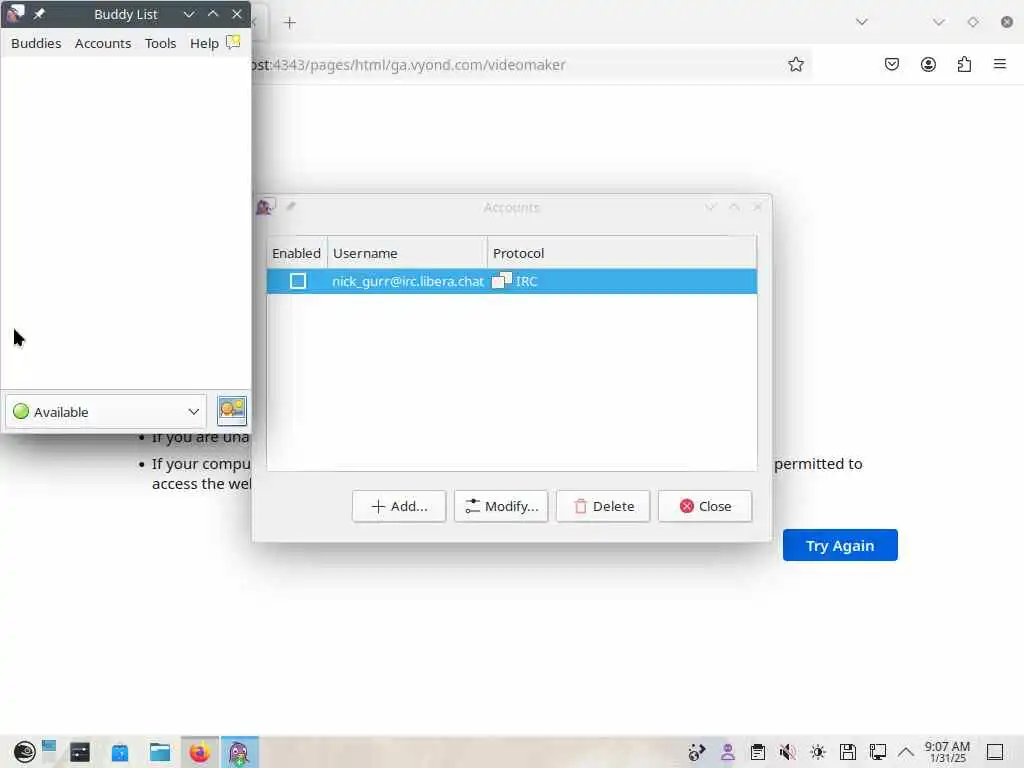1024x768 pixels.
Task: Enable the nick_gurr IRC account checkbox
Action: (x=298, y=281)
